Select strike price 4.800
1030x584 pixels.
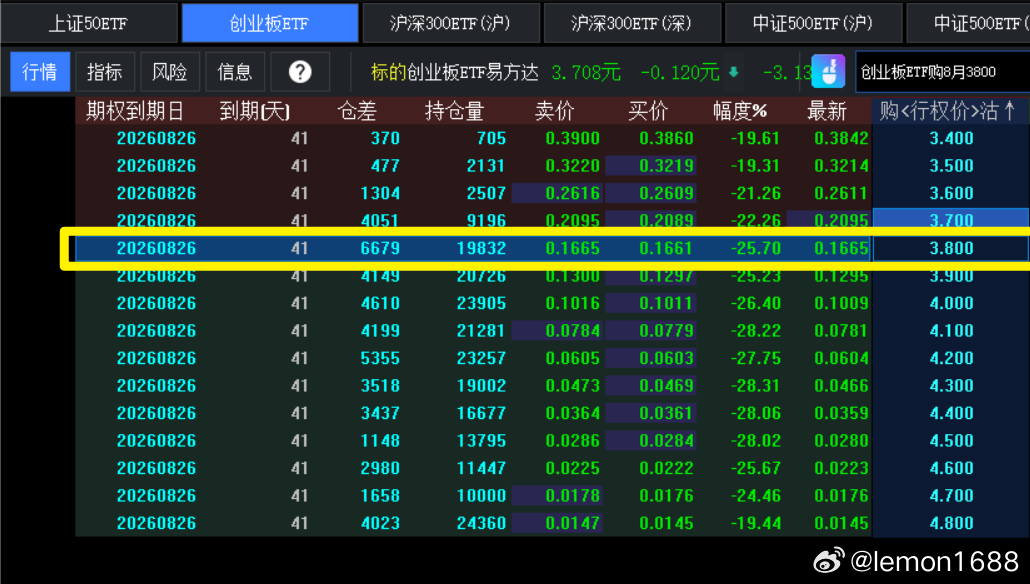(951, 524)
